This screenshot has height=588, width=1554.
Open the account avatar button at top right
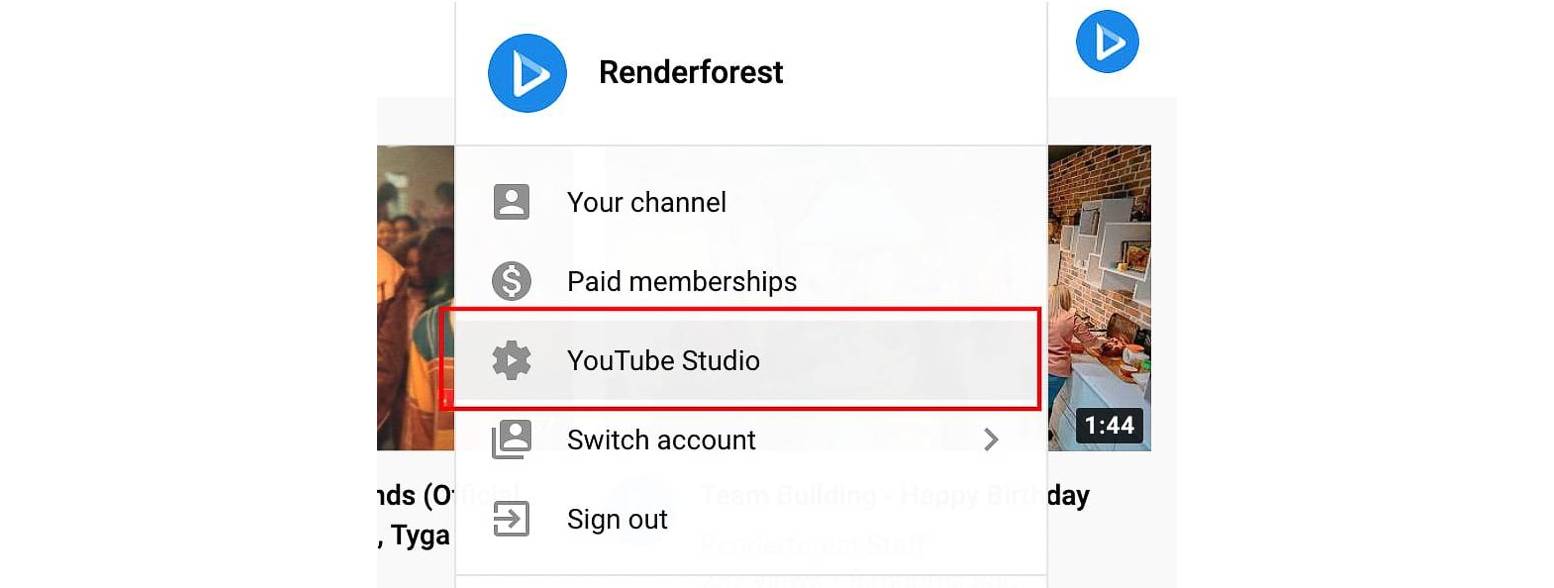(1107, 41)
